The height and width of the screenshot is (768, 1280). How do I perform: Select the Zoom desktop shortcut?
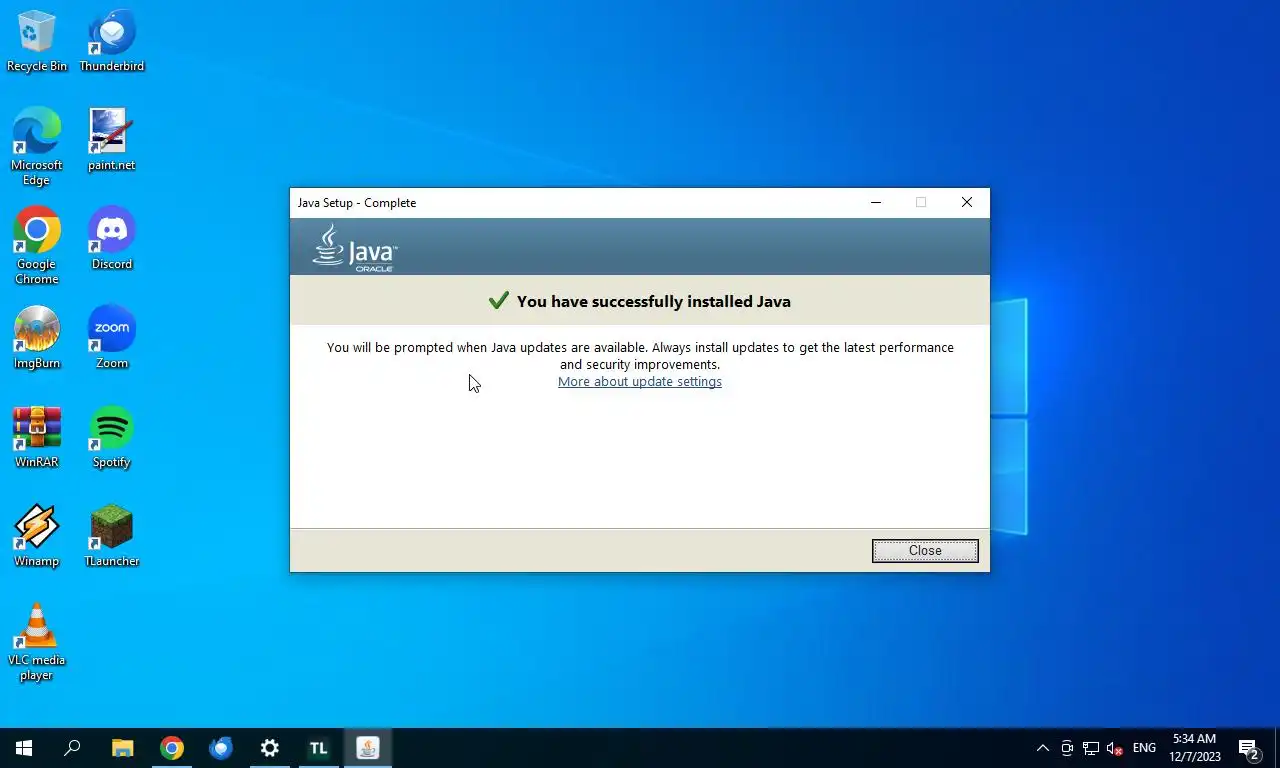[x=112, y=337]
